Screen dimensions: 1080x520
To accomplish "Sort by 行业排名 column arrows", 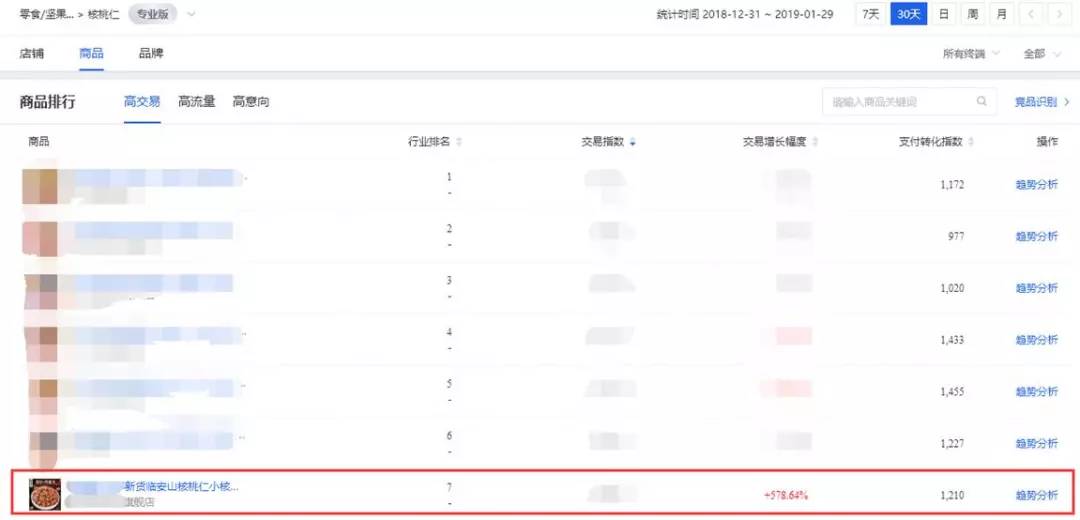I will click(x=459, y=142).
